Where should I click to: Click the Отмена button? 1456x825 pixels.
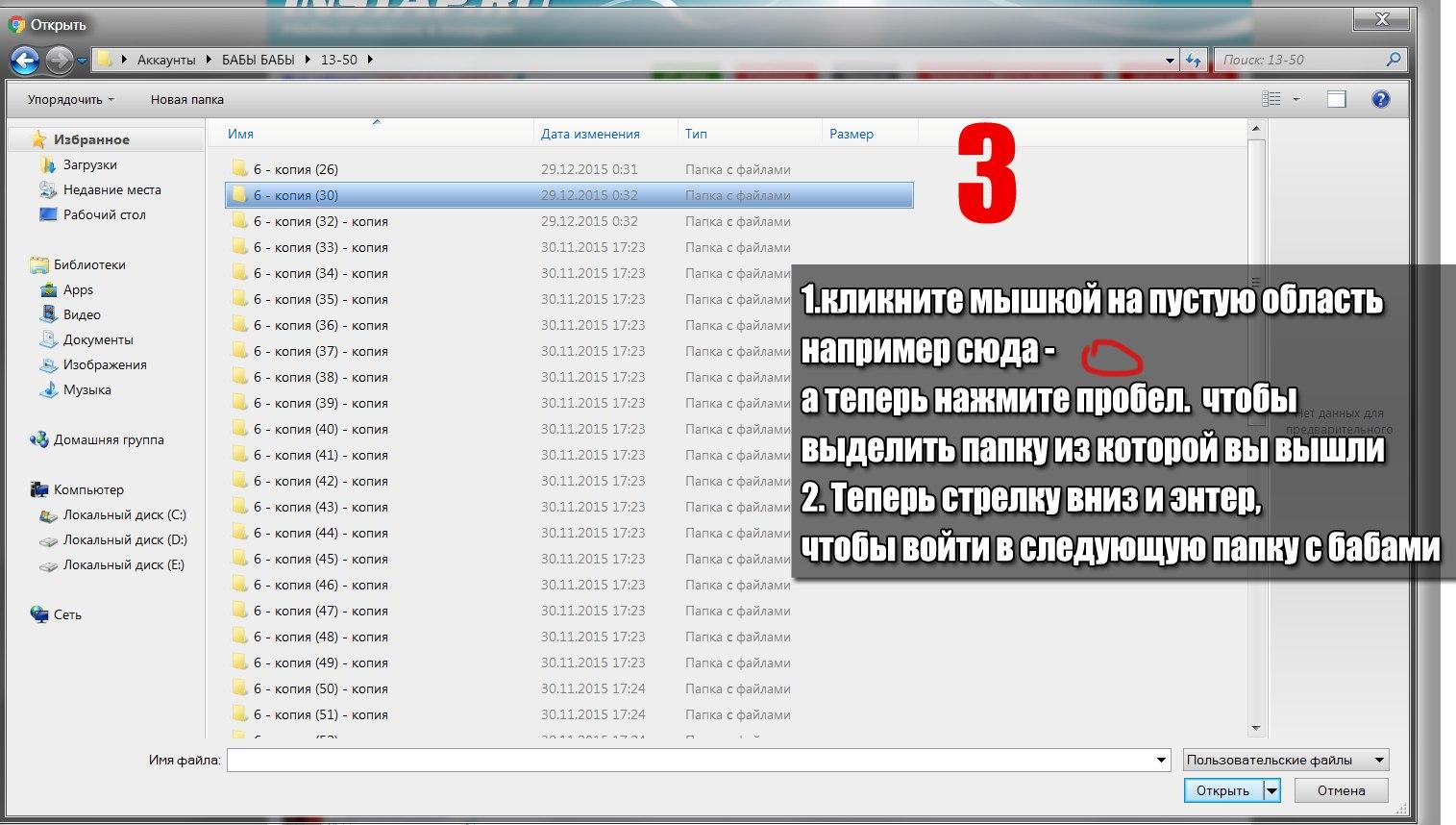tap(1341, 790)
